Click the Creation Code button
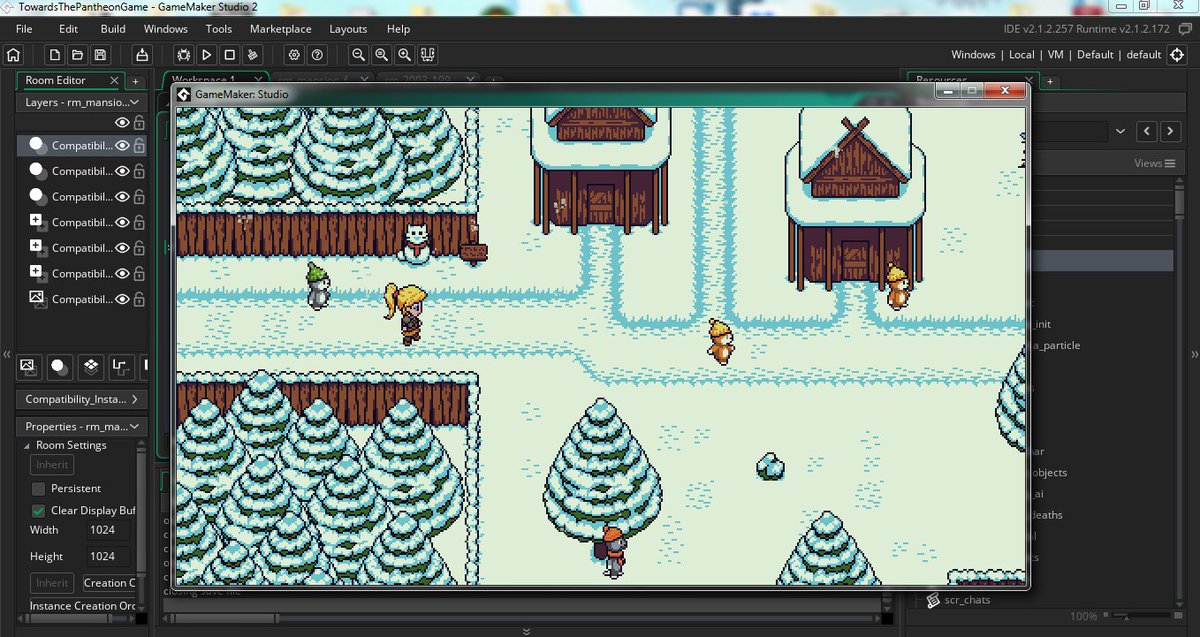Viewport: 1200px width, 637px height. (x=108, y=583)
